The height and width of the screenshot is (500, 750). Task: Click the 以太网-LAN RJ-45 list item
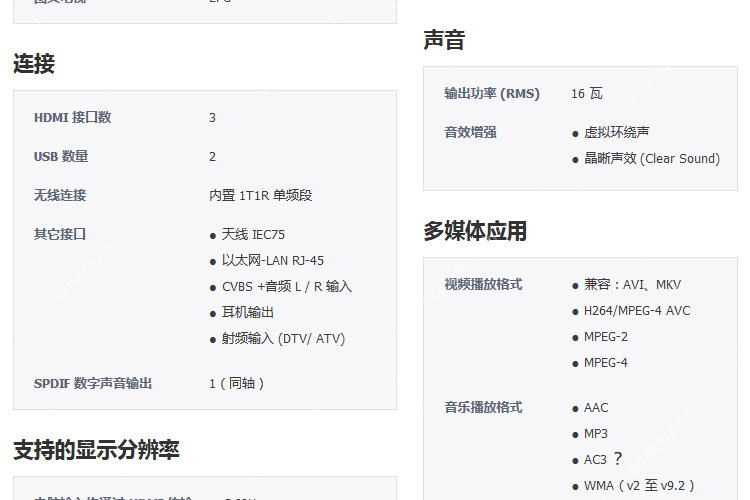click(272, 260)
